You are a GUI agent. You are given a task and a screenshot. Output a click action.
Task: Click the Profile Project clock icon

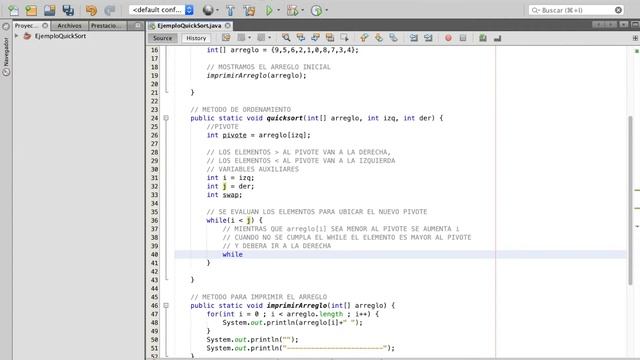316,10
